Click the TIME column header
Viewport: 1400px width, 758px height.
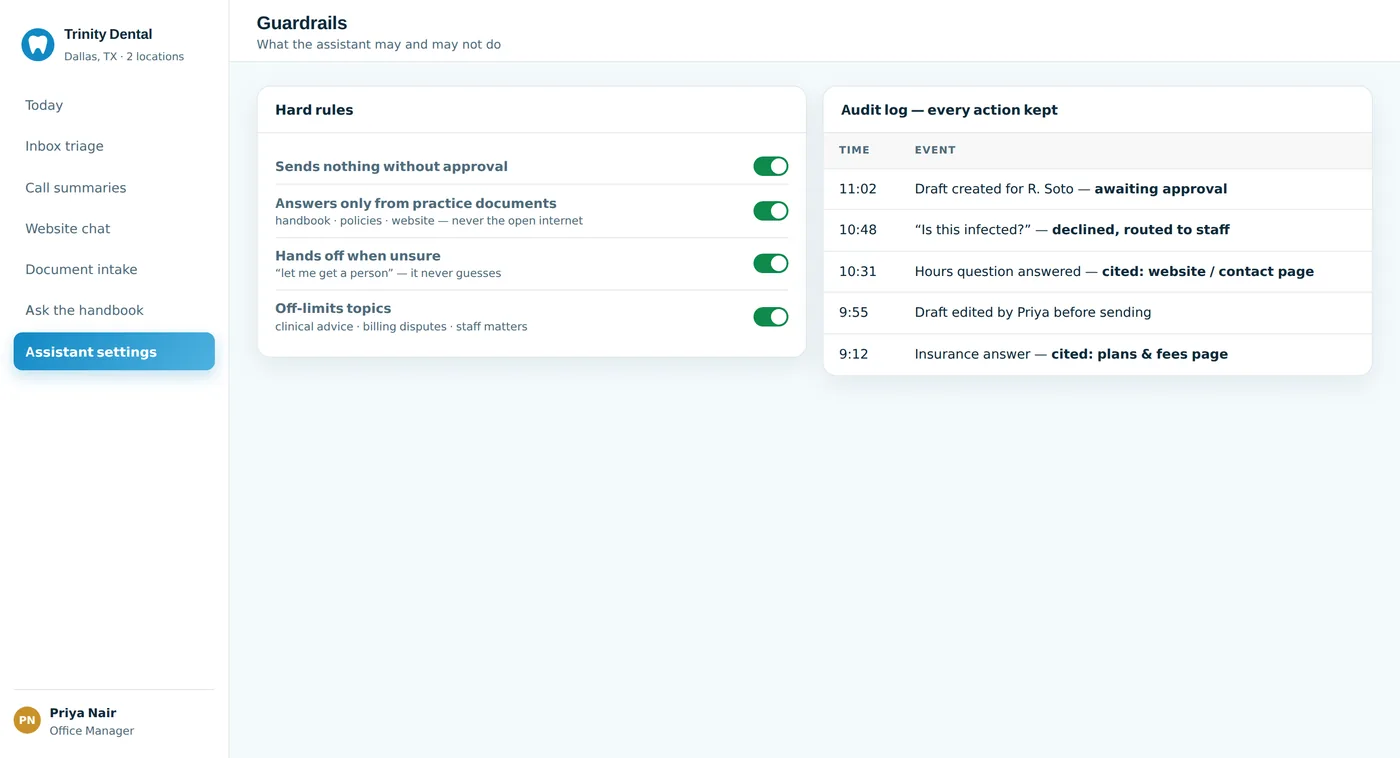[x=854, y=150]
